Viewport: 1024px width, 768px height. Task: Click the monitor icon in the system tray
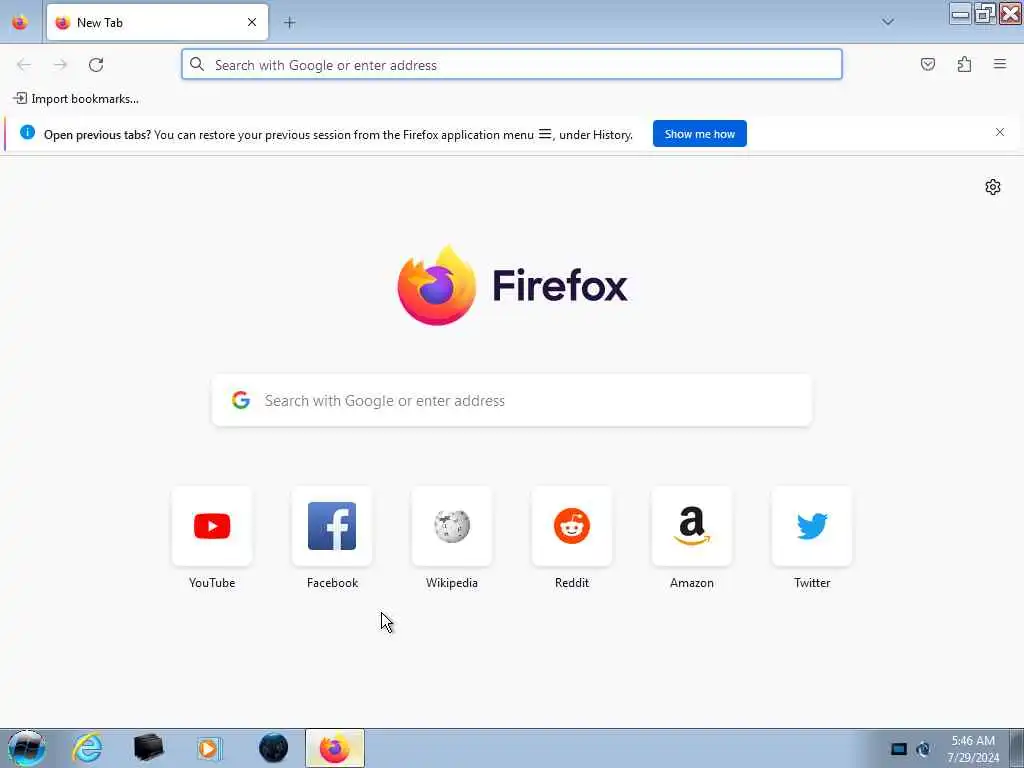point(899,749)
